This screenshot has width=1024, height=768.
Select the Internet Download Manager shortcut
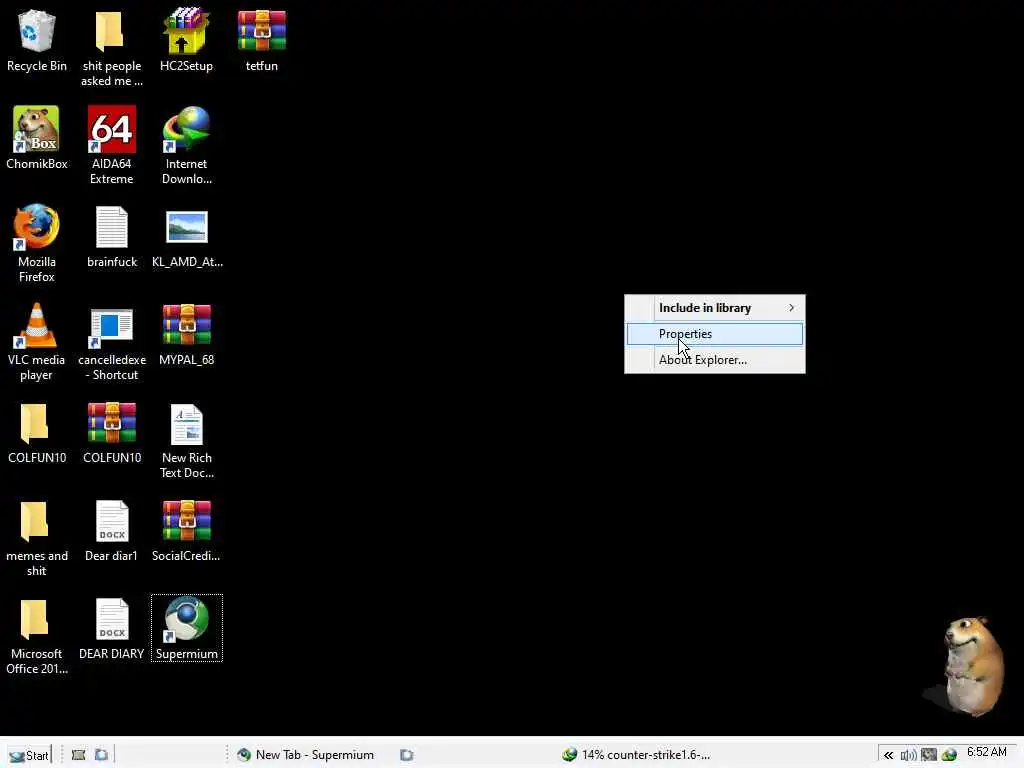coord(186,146)
